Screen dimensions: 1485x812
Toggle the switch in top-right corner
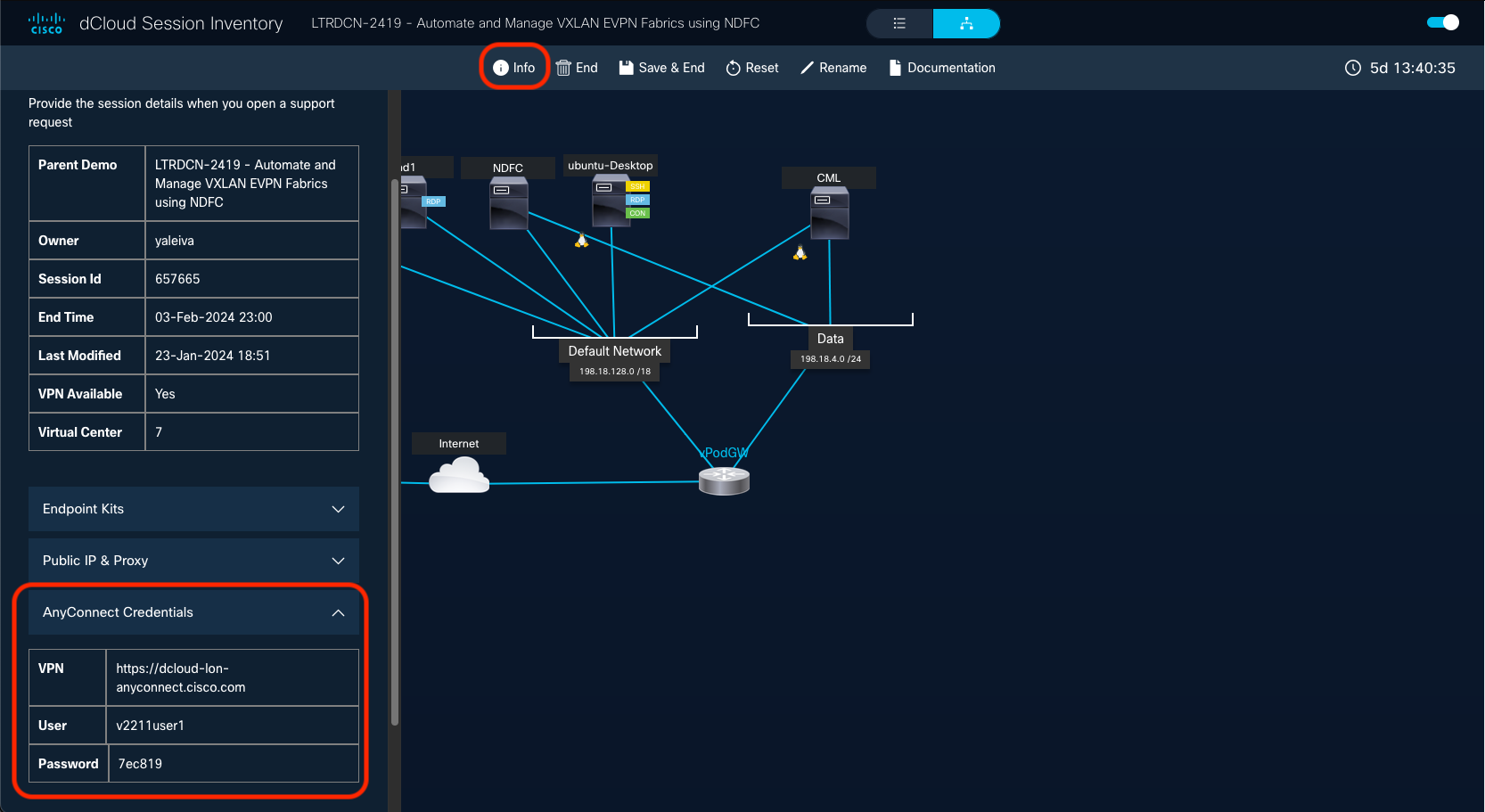pyautogui.click(x=1443, y=22)
